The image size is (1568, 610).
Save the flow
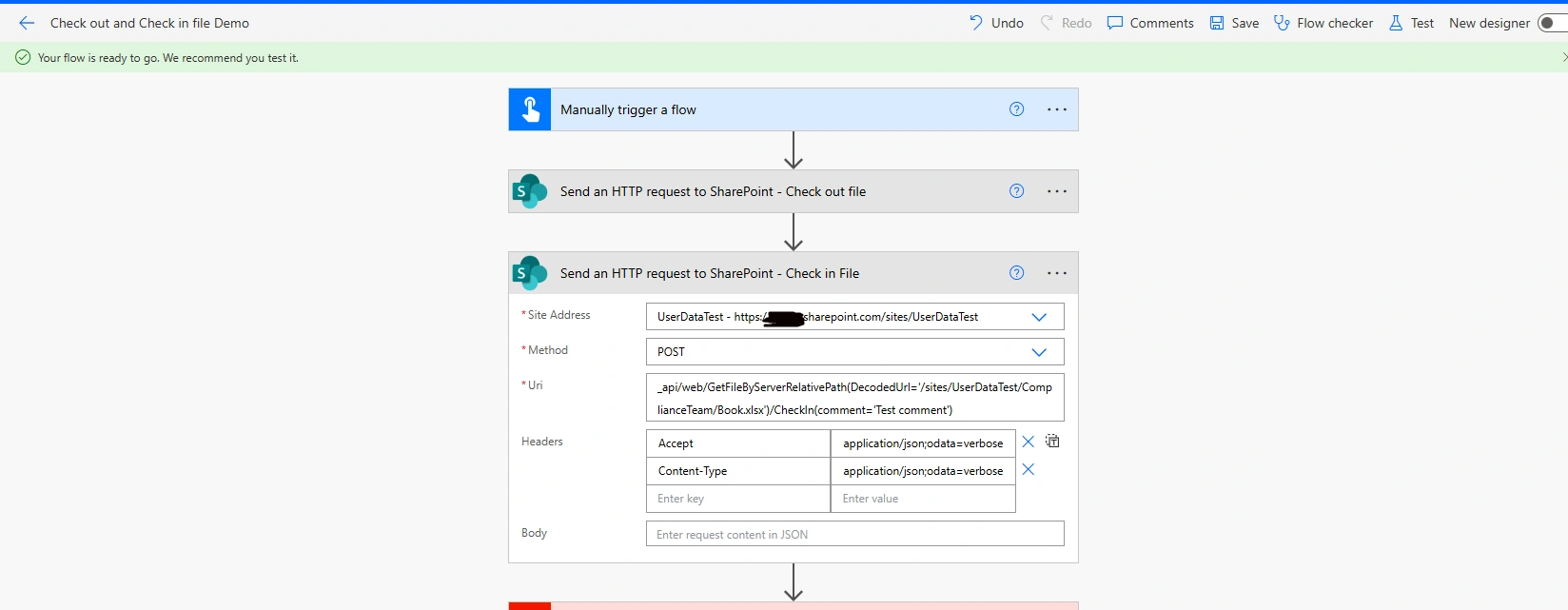coord(1234,23)
